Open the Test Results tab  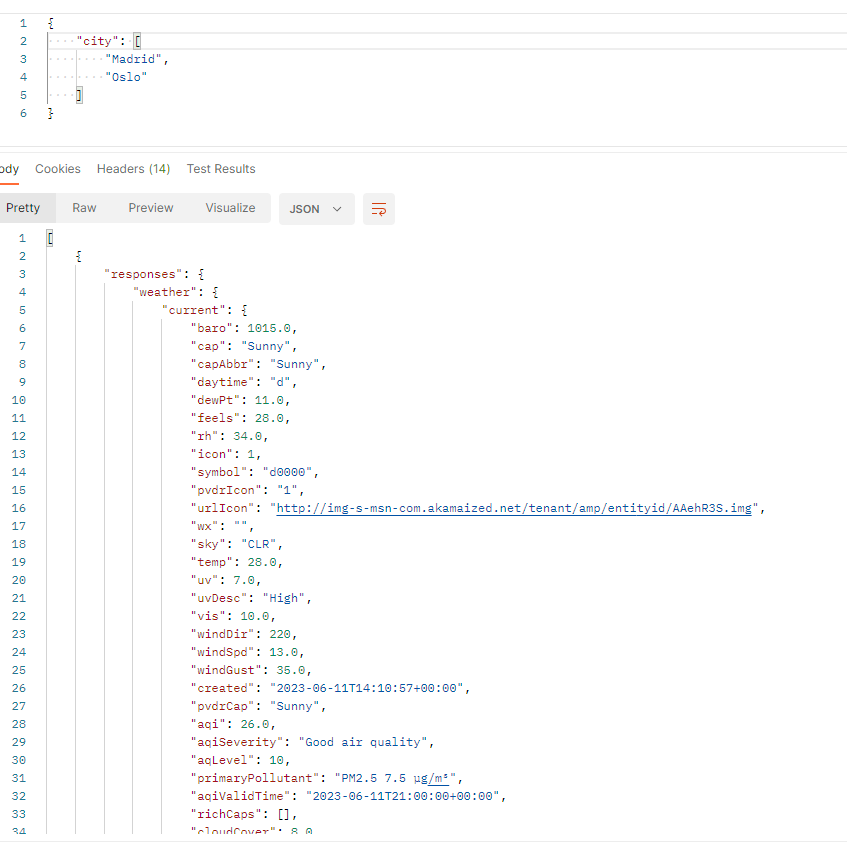pos(221,169)
